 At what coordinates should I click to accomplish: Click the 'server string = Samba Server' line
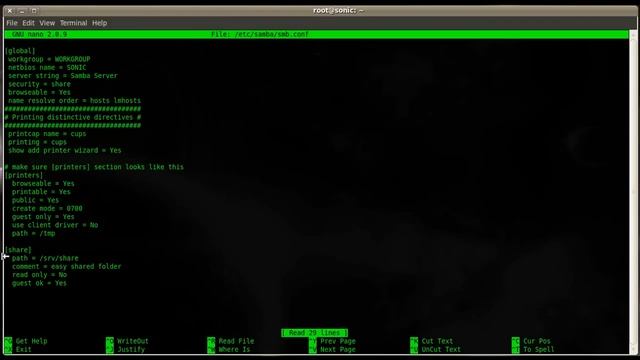click(63, 76)
